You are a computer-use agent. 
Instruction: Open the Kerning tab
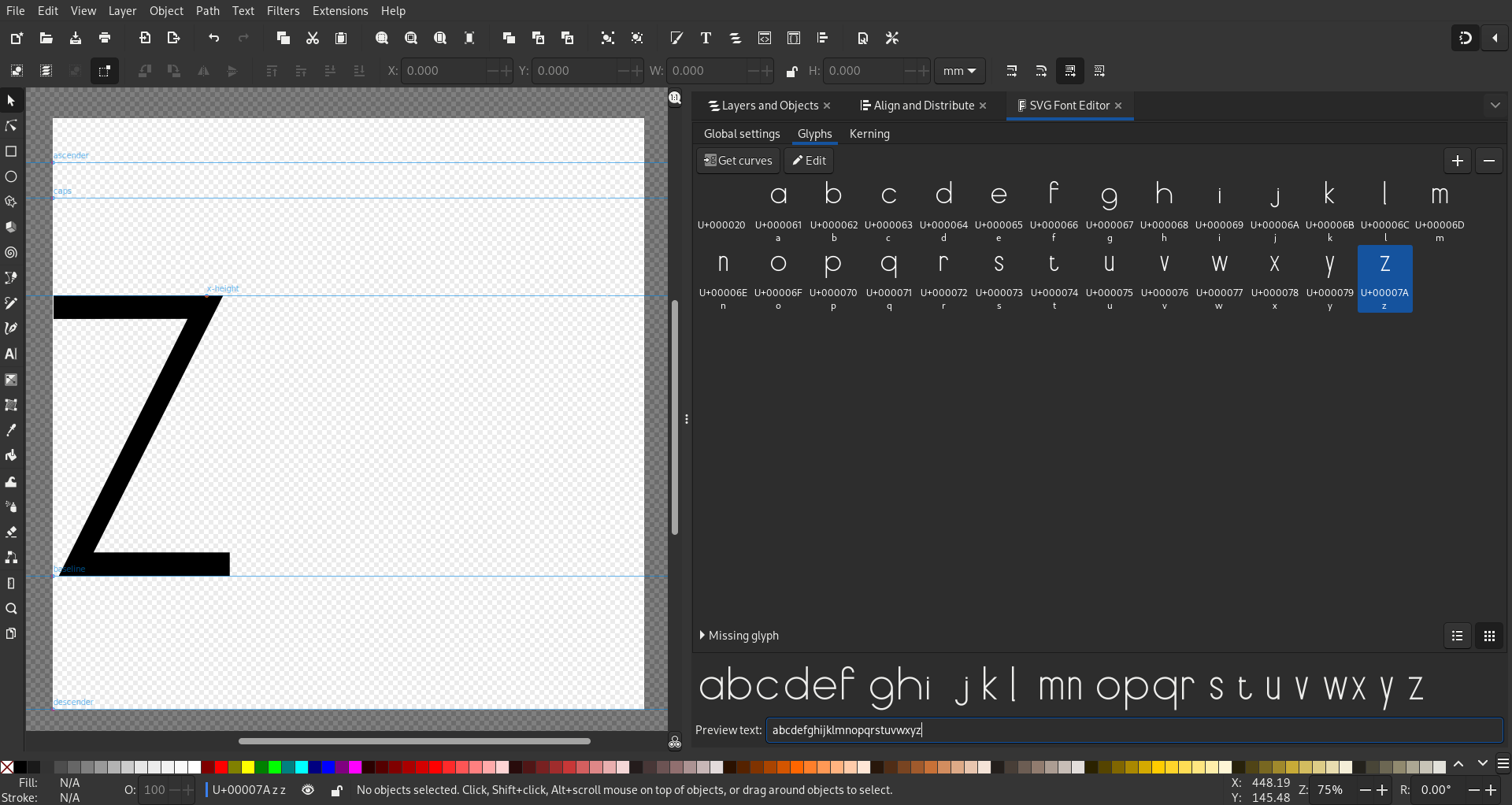click(x=869, y=134)
